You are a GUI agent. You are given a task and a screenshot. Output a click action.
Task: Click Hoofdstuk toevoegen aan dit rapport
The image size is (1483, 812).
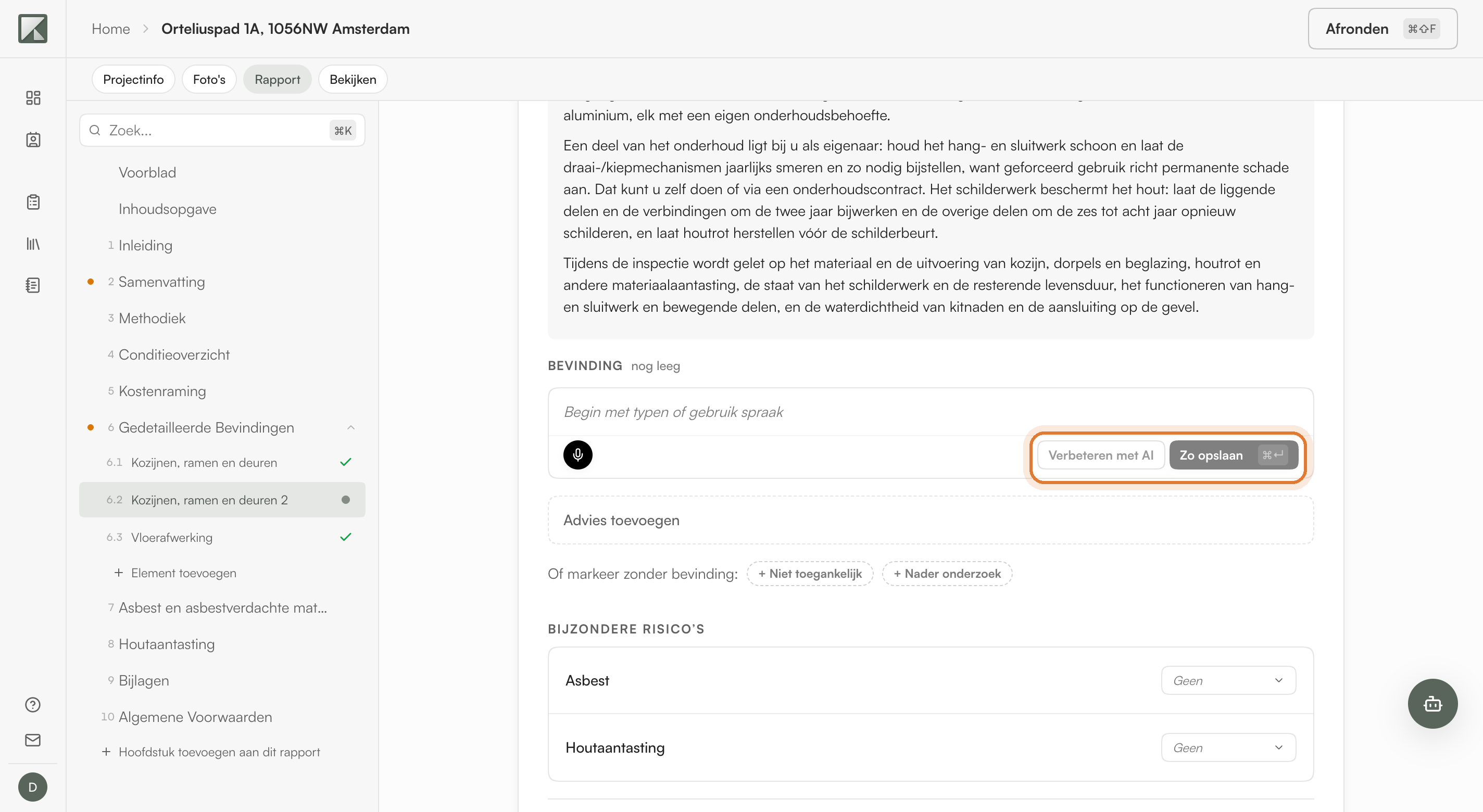(219, 752)
